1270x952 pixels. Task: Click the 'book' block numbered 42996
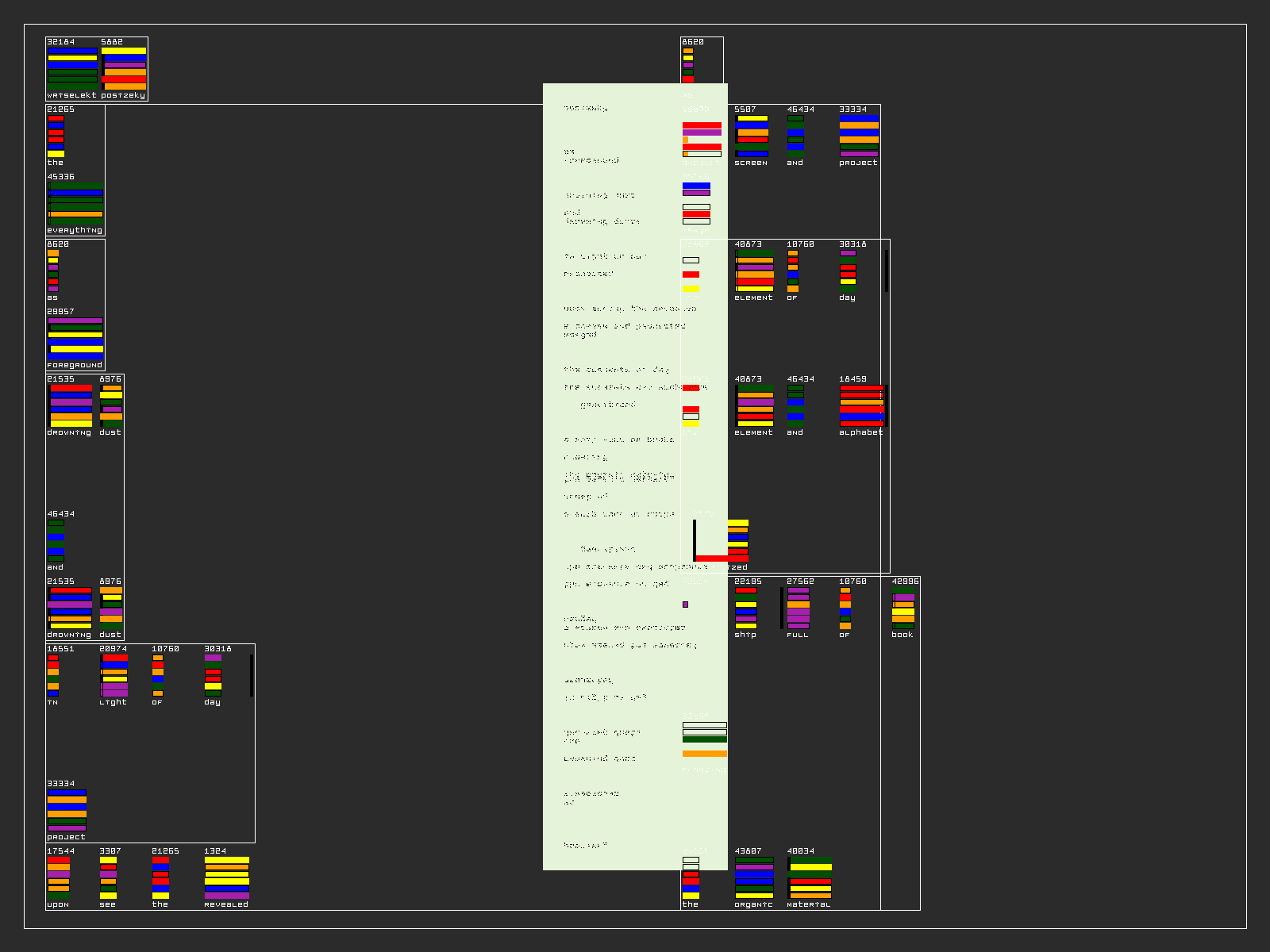[x=903, y=608]
